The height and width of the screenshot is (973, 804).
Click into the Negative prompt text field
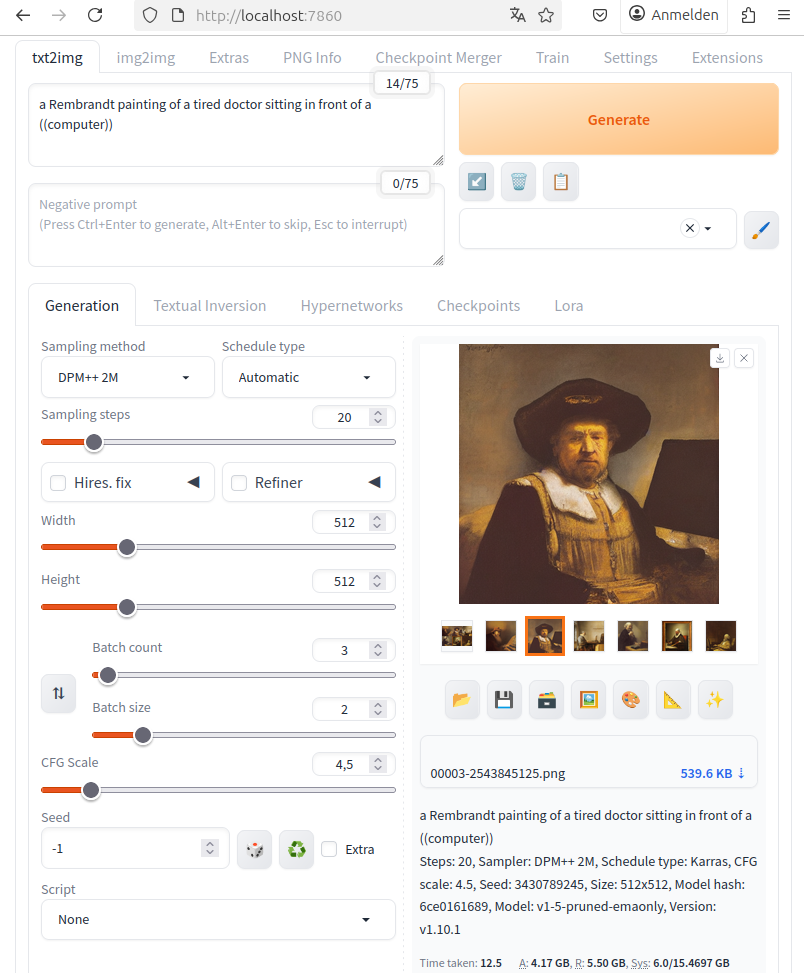[x=236, y=225]
